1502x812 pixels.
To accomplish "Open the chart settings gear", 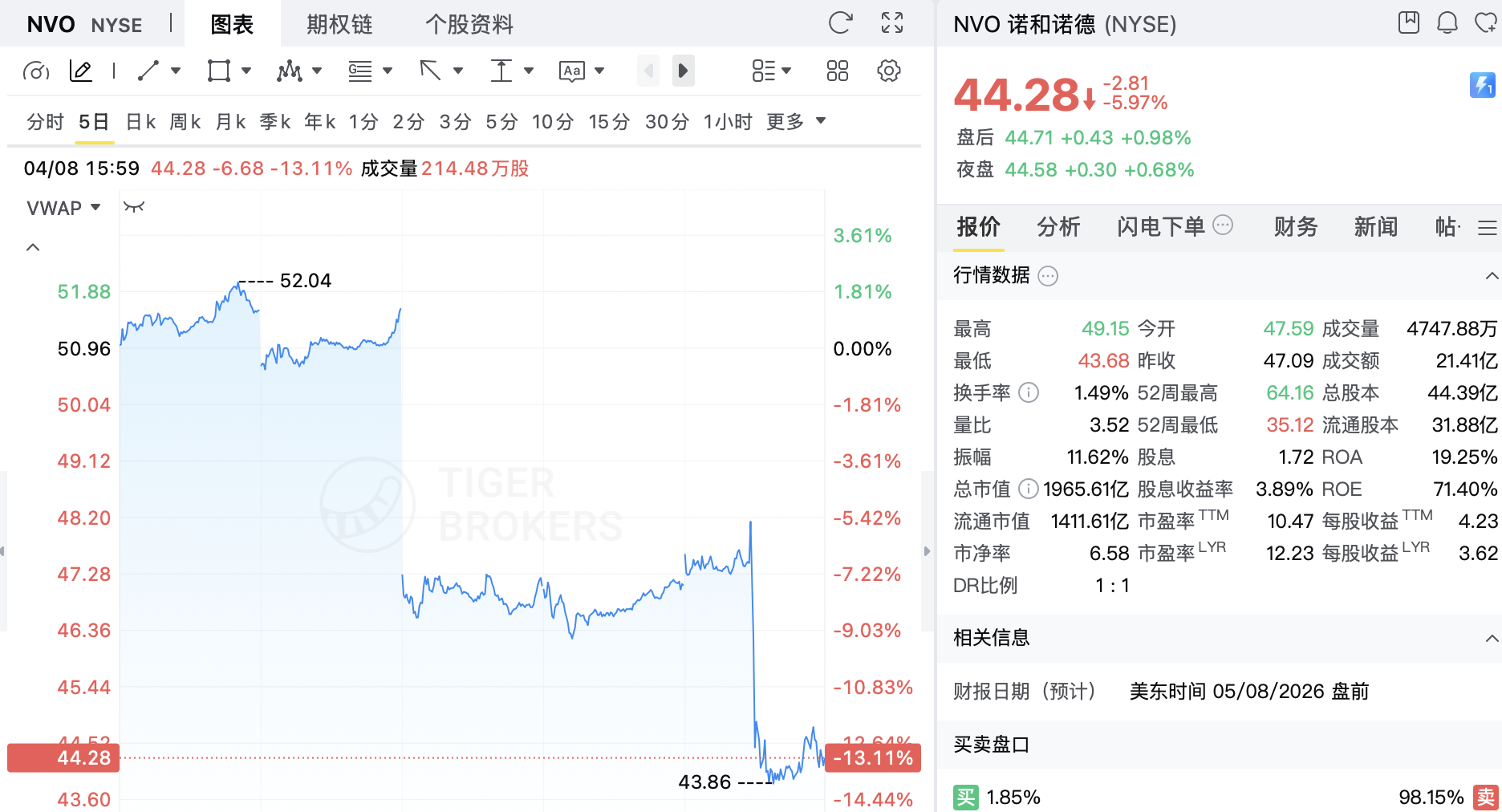I will [x=889, y=71].
